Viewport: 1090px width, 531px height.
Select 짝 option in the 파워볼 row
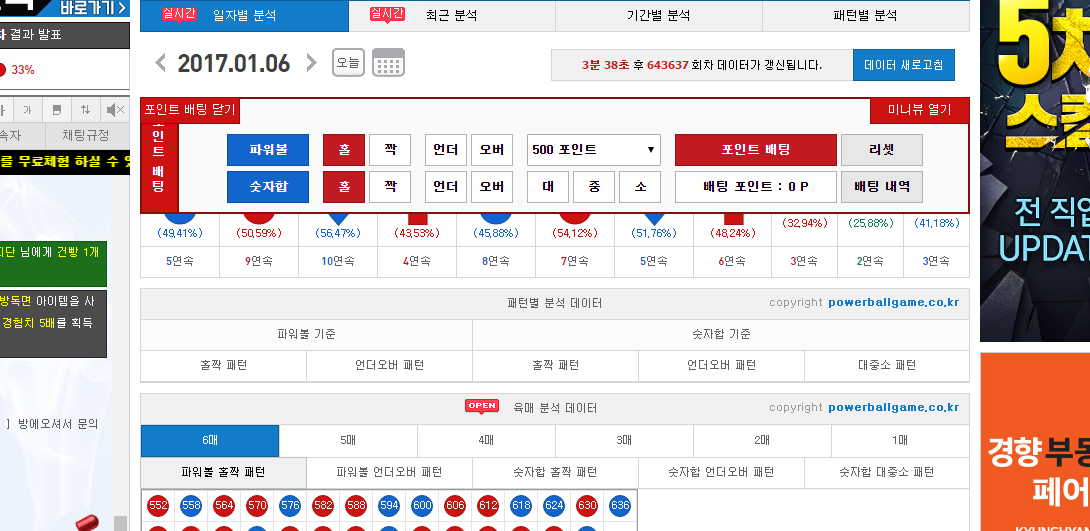click(390, 150)
